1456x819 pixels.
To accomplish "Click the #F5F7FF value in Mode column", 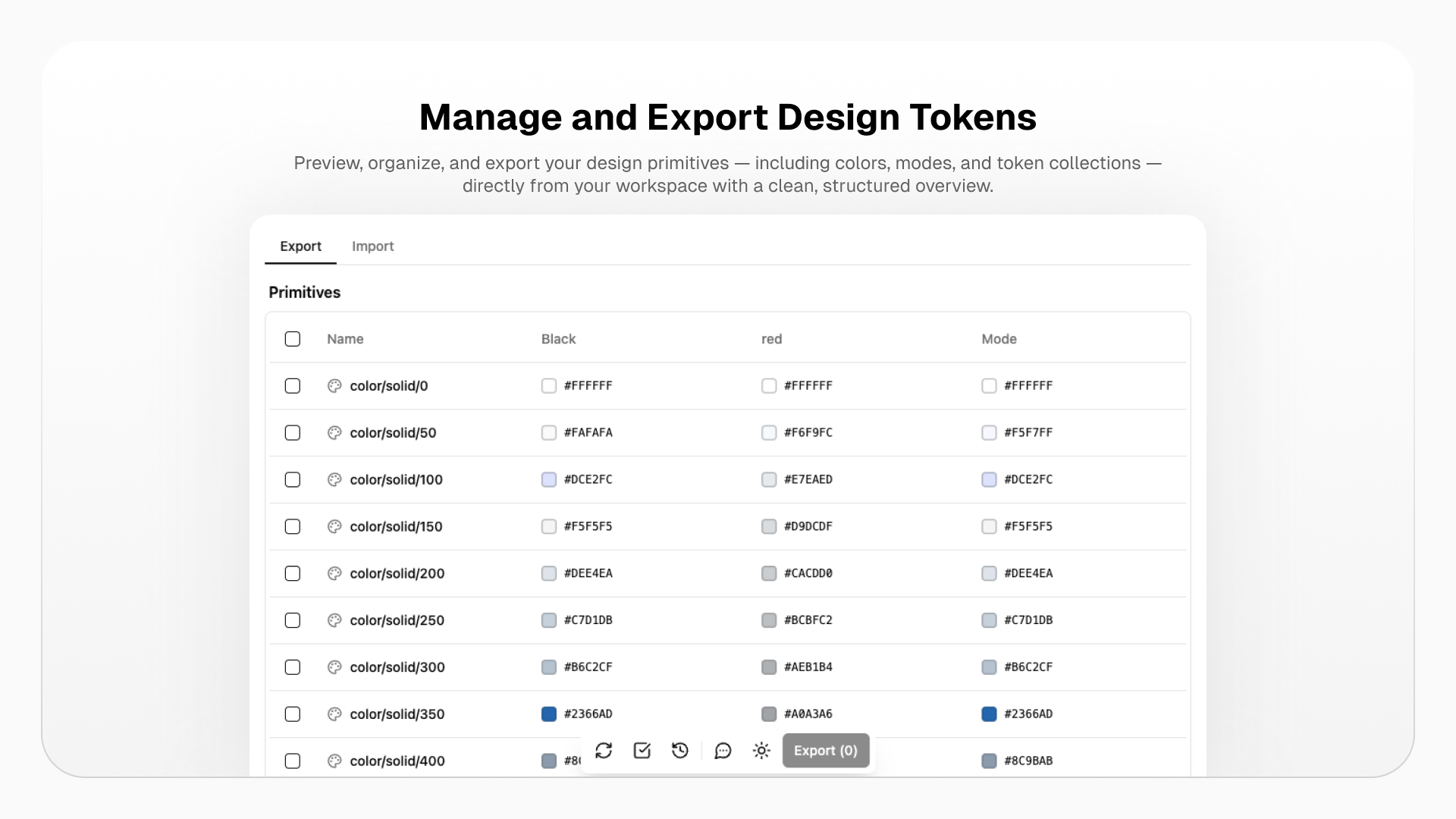I will point(1028,433).
